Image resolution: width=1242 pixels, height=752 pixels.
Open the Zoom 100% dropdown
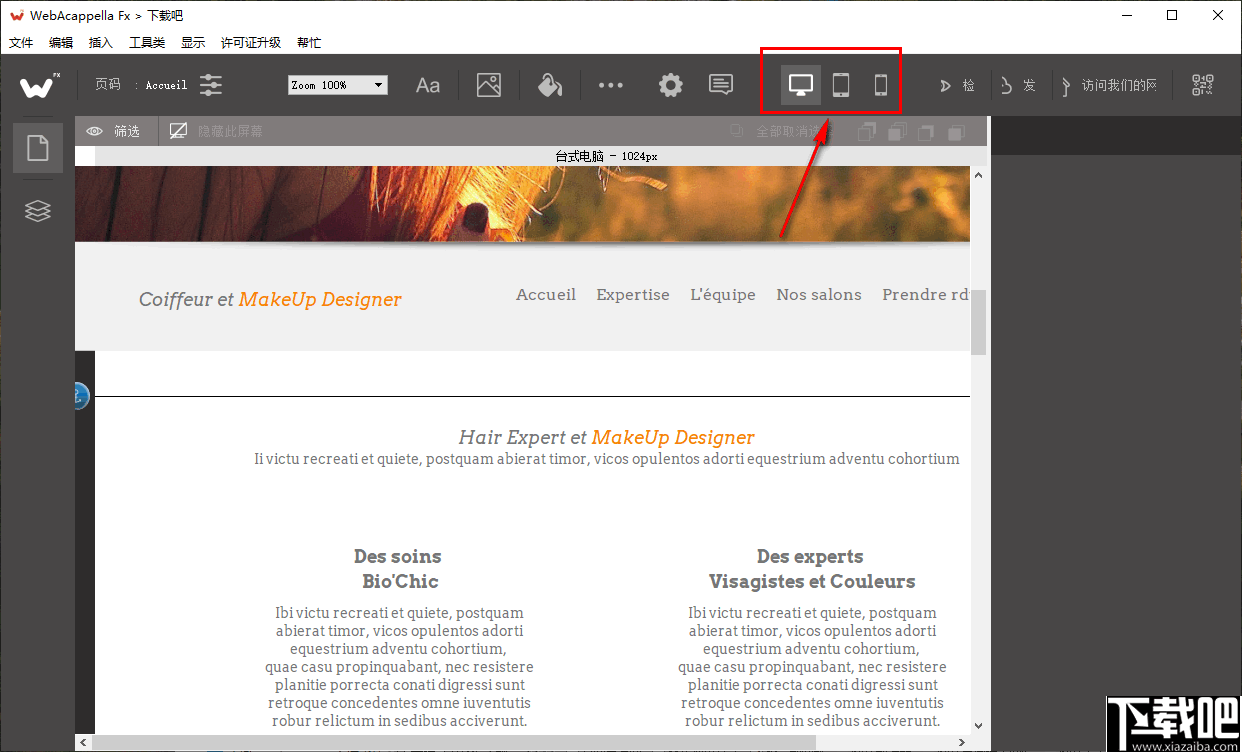(x=337, y=85)
